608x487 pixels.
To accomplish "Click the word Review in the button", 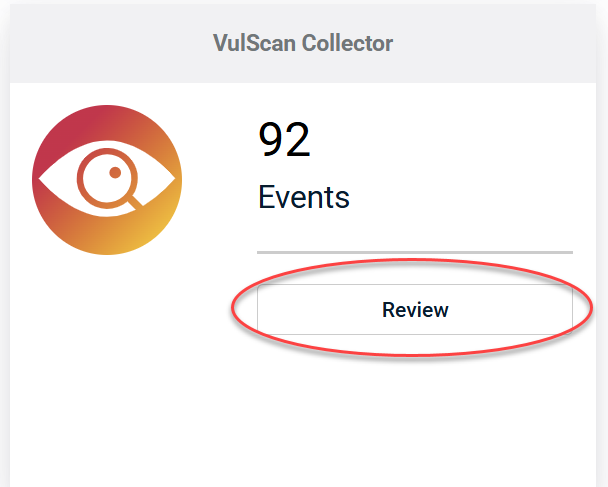I will [415, 310].
